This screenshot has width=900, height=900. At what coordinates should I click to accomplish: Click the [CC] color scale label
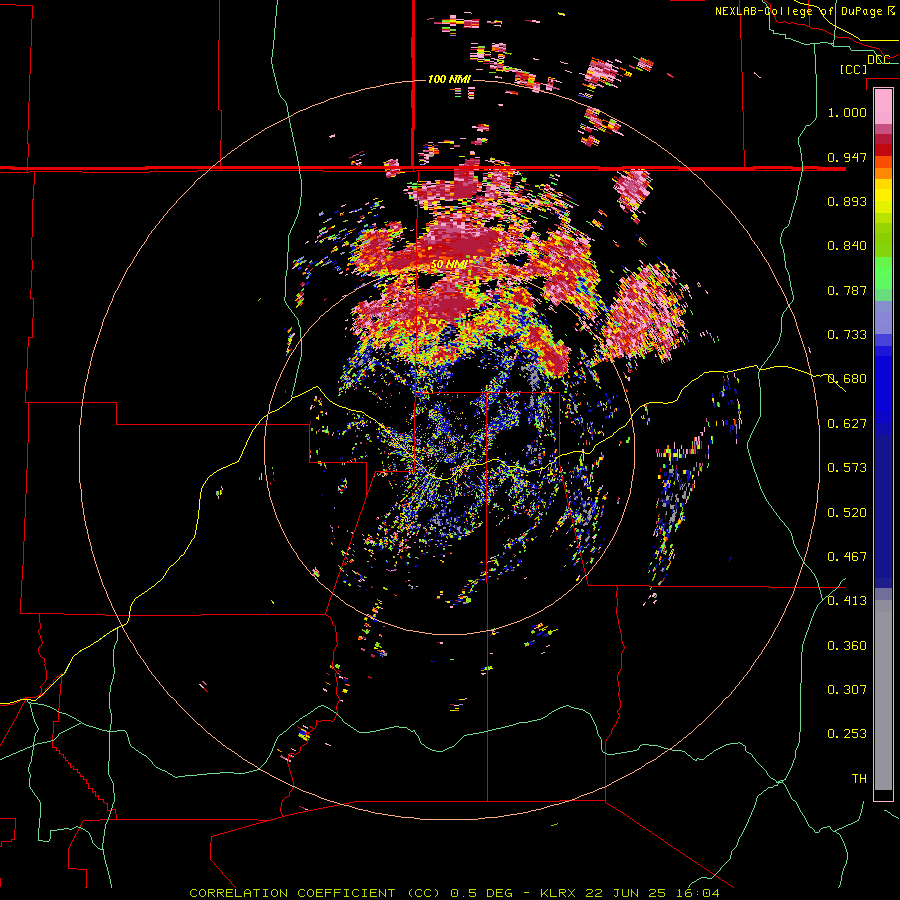tap(853, 69)
